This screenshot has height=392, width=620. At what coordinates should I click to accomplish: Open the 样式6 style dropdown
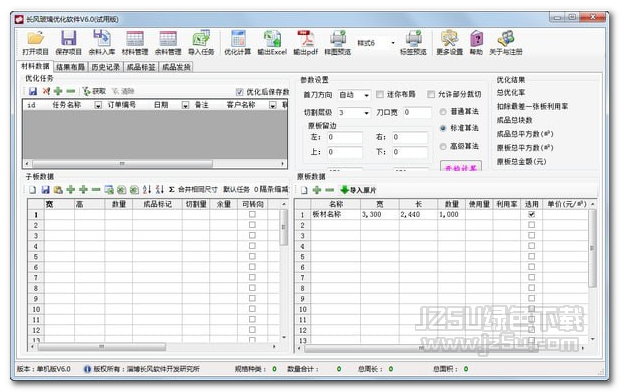393,43
